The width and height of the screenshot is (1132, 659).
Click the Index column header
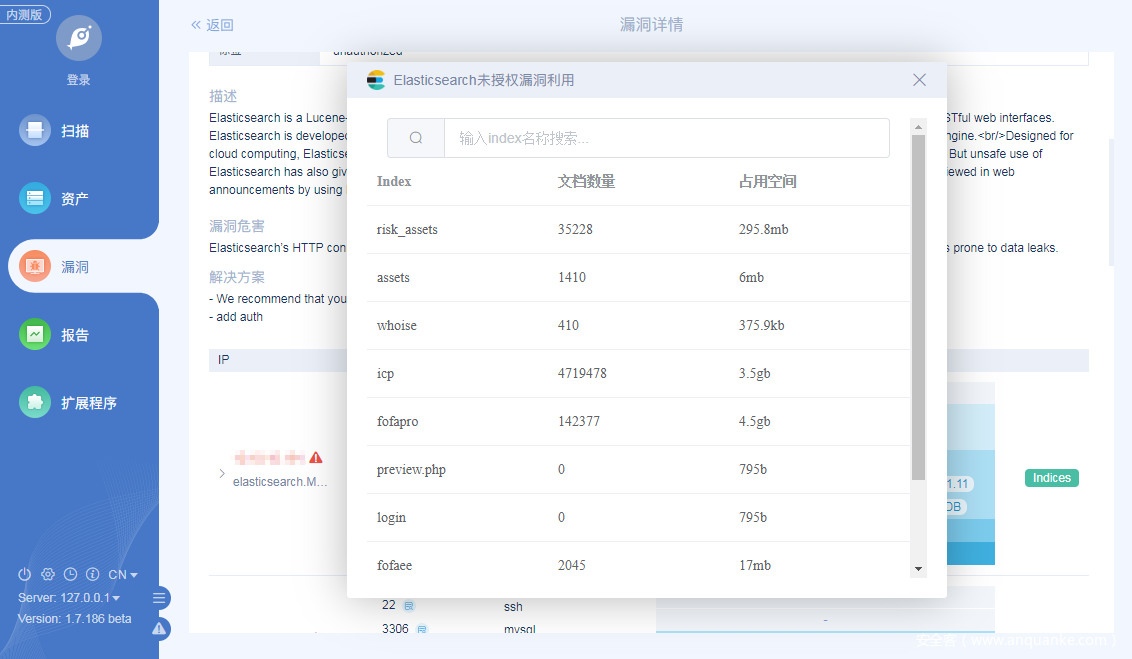coord(394,181)
